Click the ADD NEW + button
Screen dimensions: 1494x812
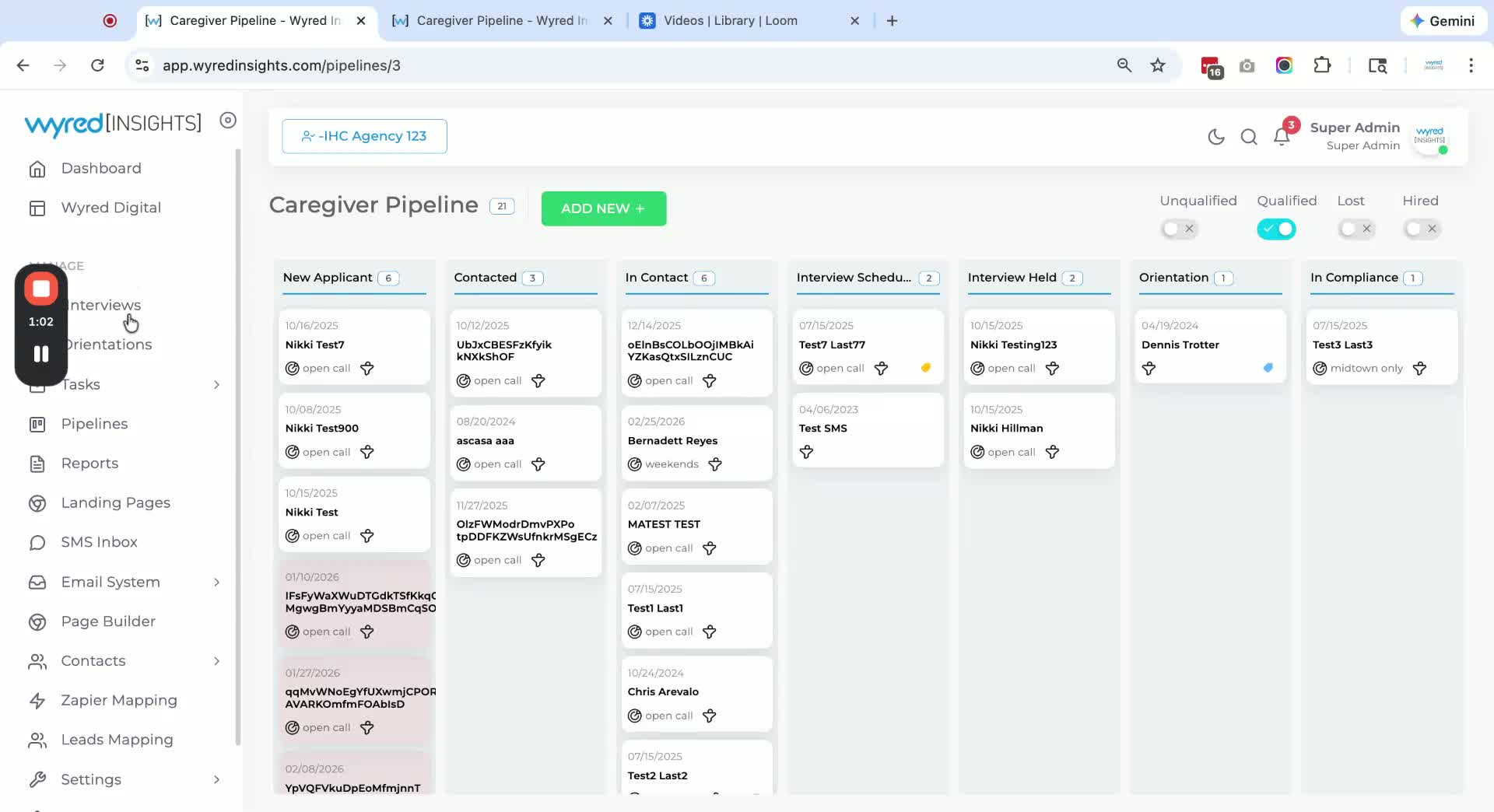[604, 208]
